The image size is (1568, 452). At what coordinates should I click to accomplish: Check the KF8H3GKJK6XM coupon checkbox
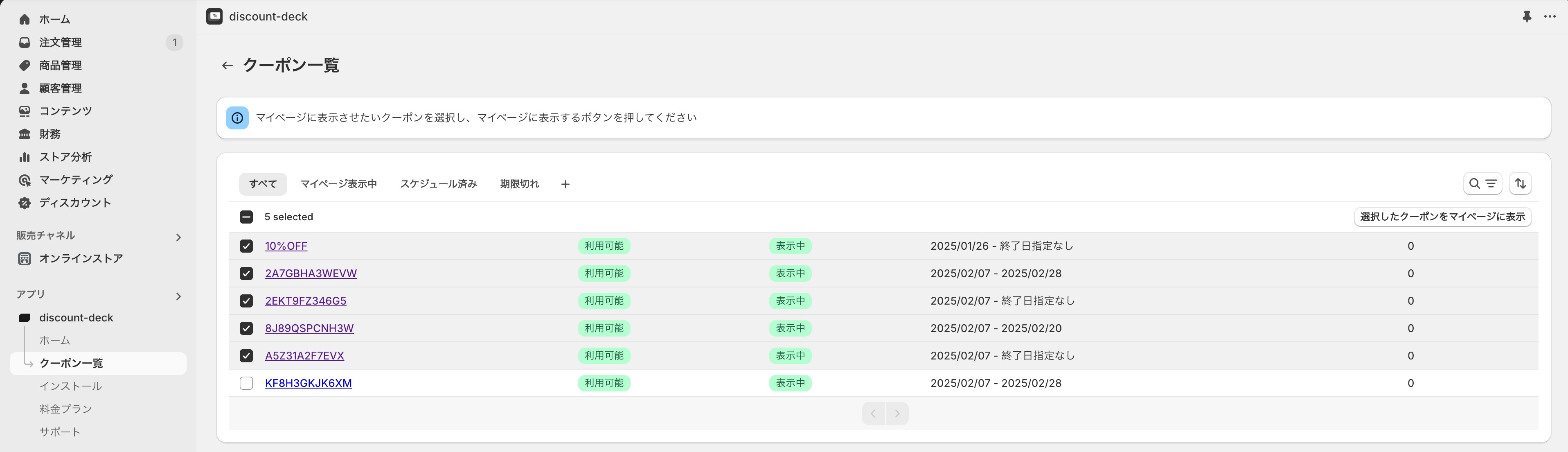[246, 383]
